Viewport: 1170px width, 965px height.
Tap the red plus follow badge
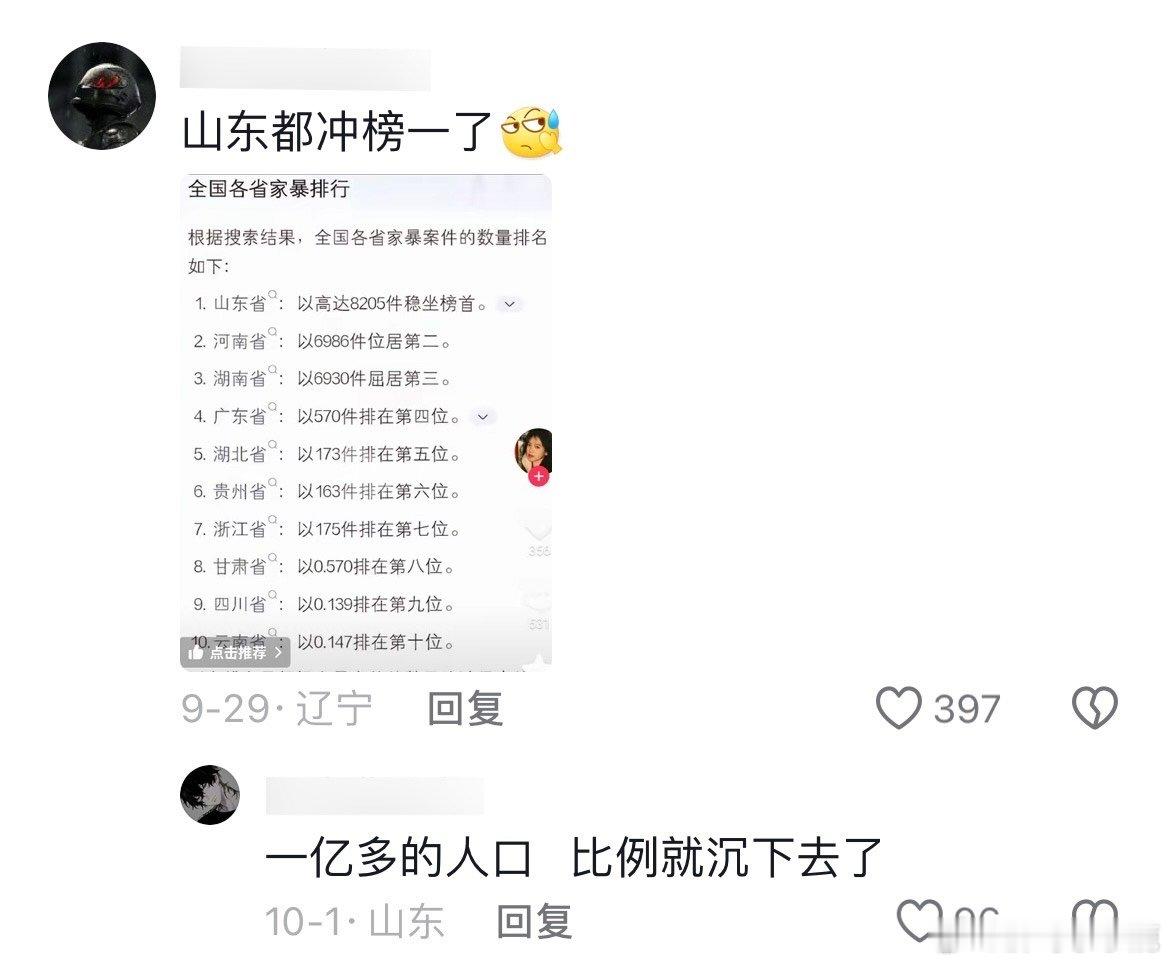[x=539, y=476]
